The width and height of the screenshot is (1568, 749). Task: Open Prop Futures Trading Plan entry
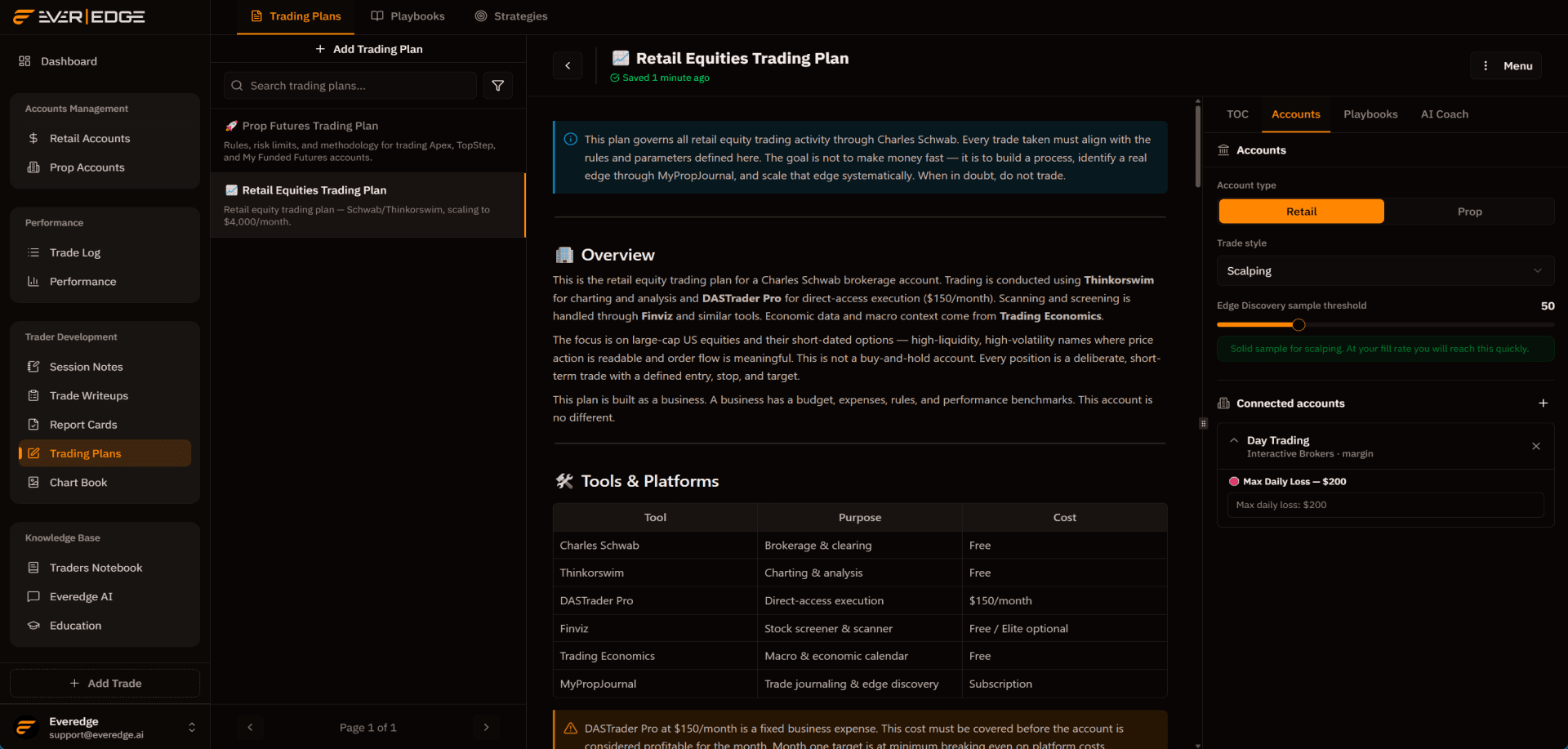(368, 140)
